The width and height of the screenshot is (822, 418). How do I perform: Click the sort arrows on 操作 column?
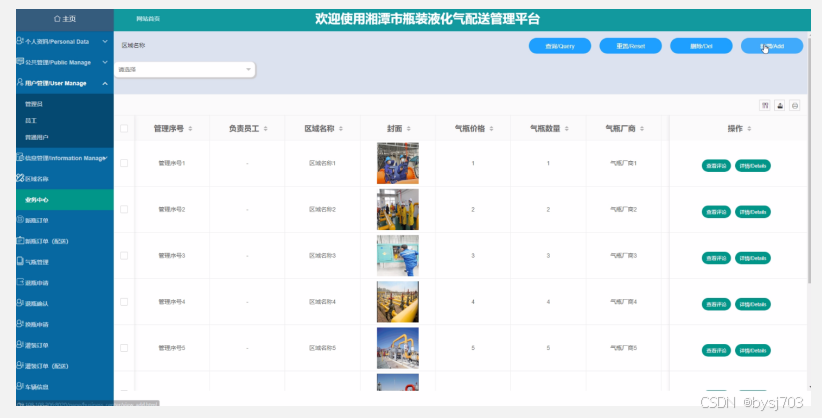(x=749, y=129)
